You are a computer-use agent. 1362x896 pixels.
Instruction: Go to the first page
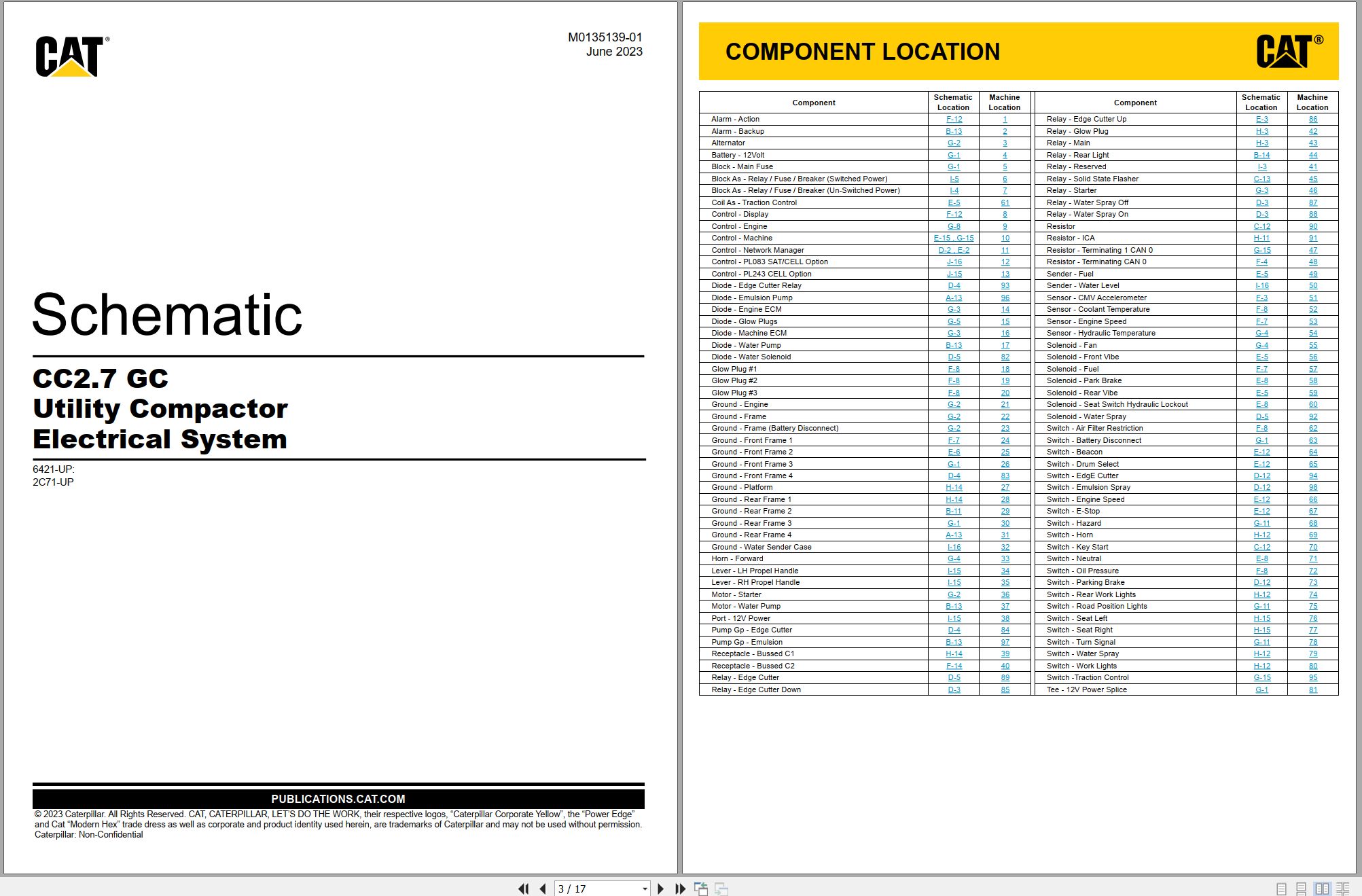pos(523,889)
